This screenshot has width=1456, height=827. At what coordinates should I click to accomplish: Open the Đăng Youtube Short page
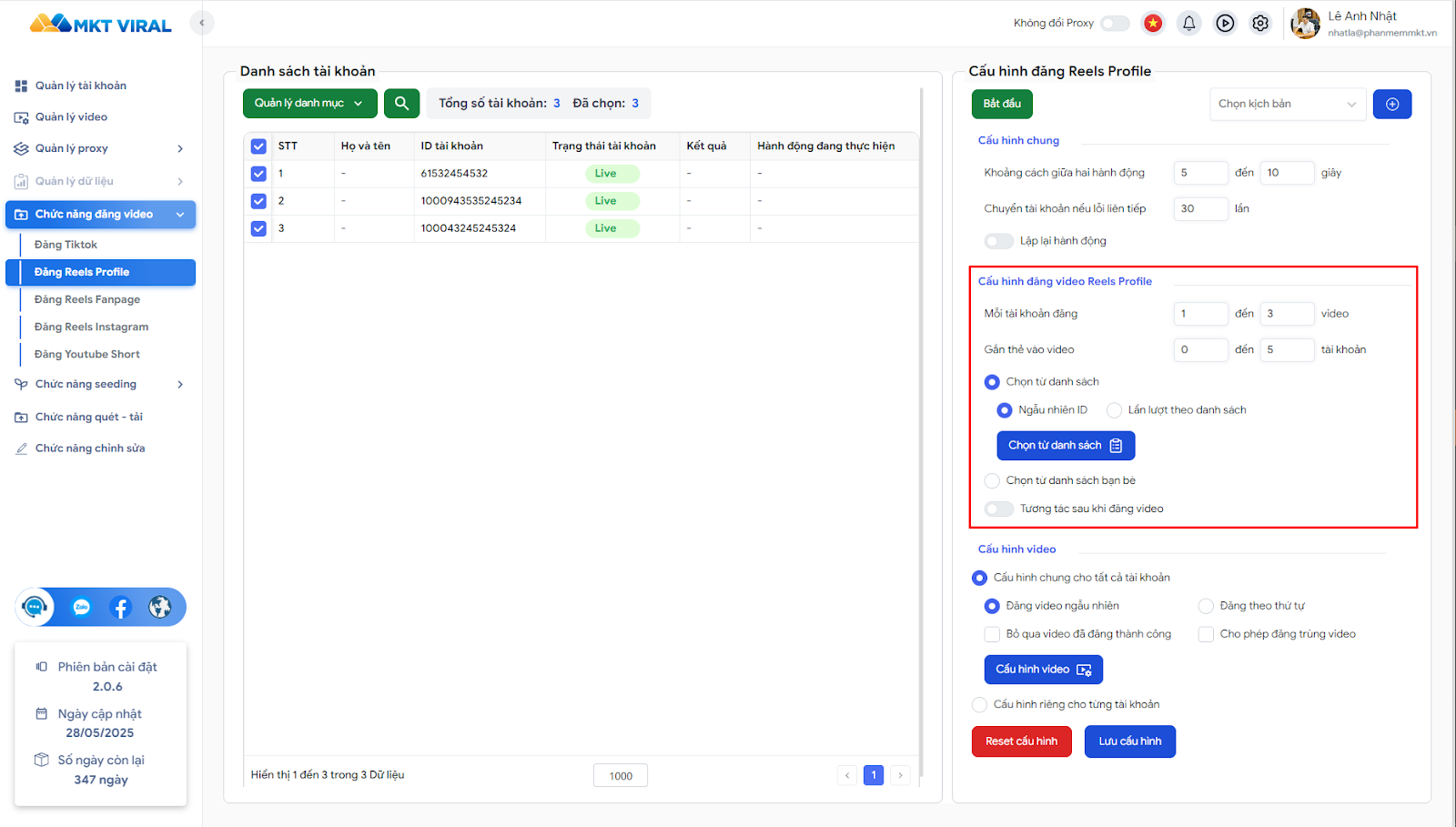pyautogui.click(x=87, y=354)
